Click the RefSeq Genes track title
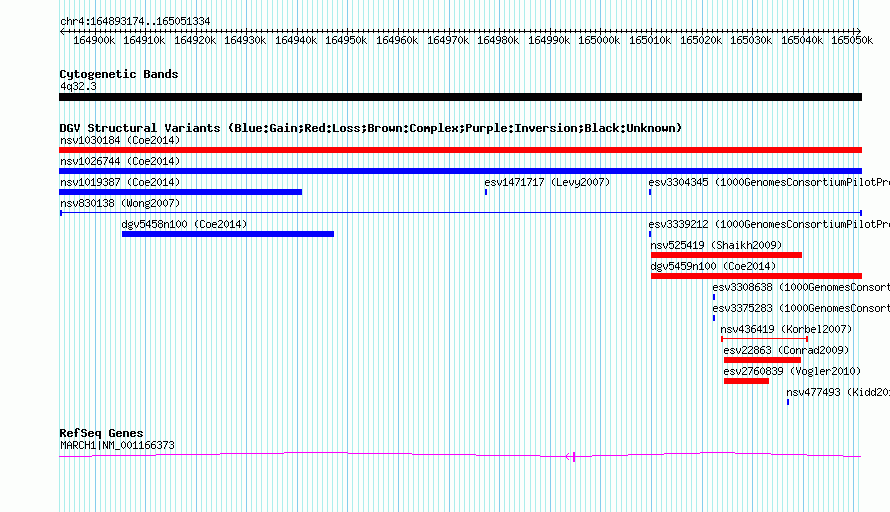 tap(102, 433)
